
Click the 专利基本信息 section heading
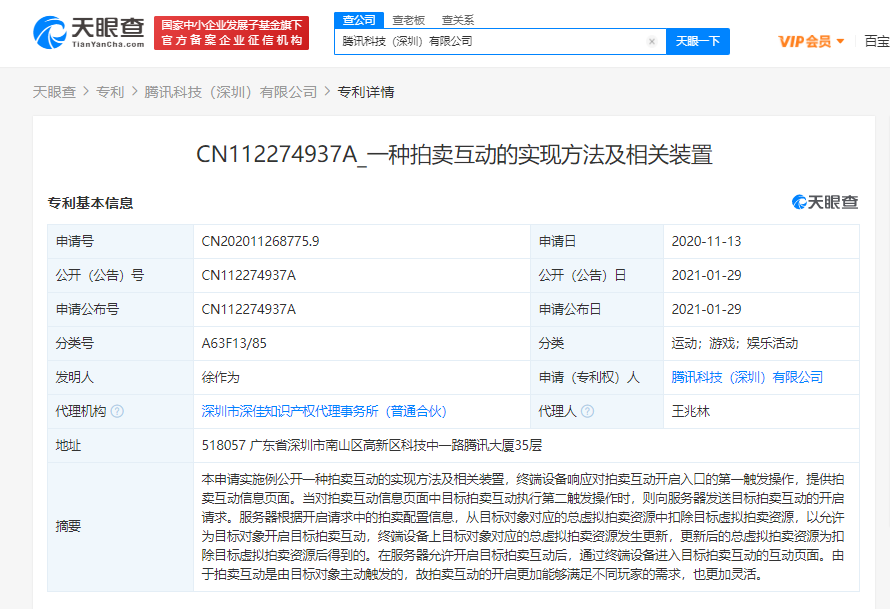[90, 203]
